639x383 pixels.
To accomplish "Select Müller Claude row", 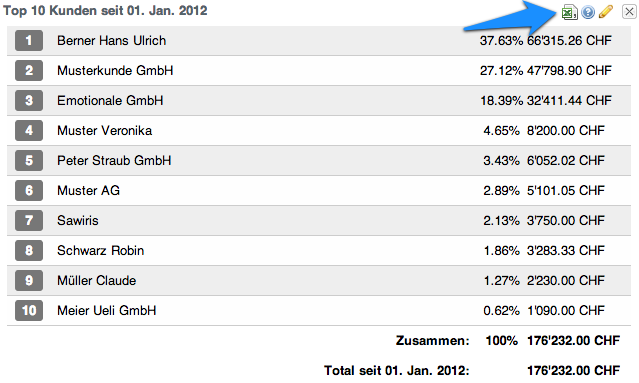I will tap(319, 280).
